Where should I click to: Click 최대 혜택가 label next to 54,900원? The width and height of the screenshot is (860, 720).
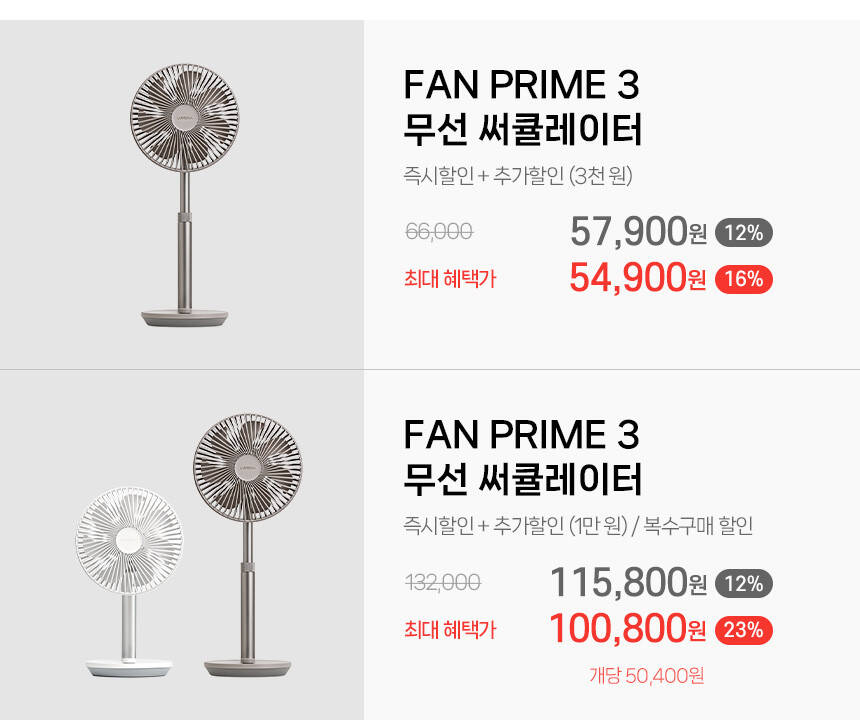coord(449,280)
